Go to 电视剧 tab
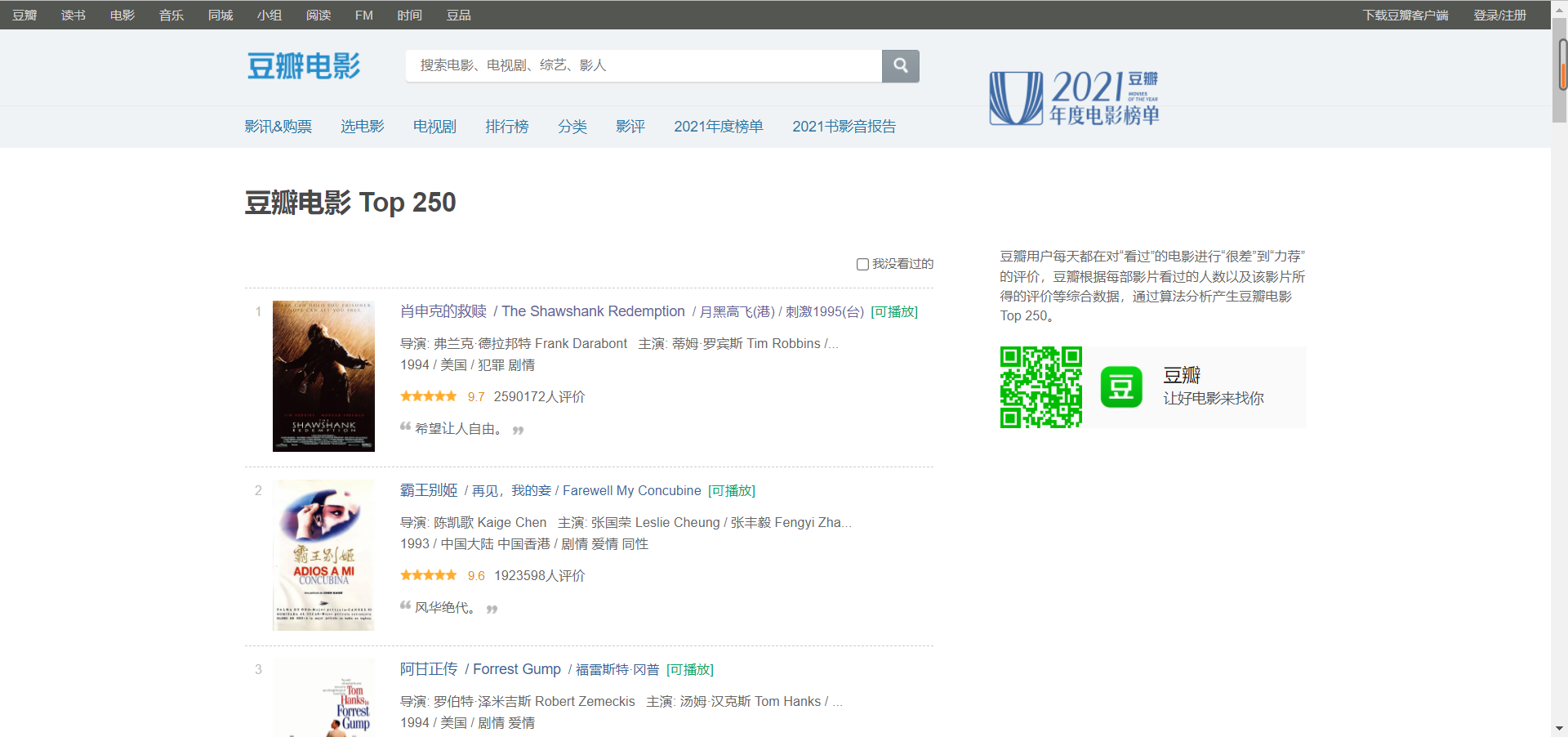 point(434,127)
